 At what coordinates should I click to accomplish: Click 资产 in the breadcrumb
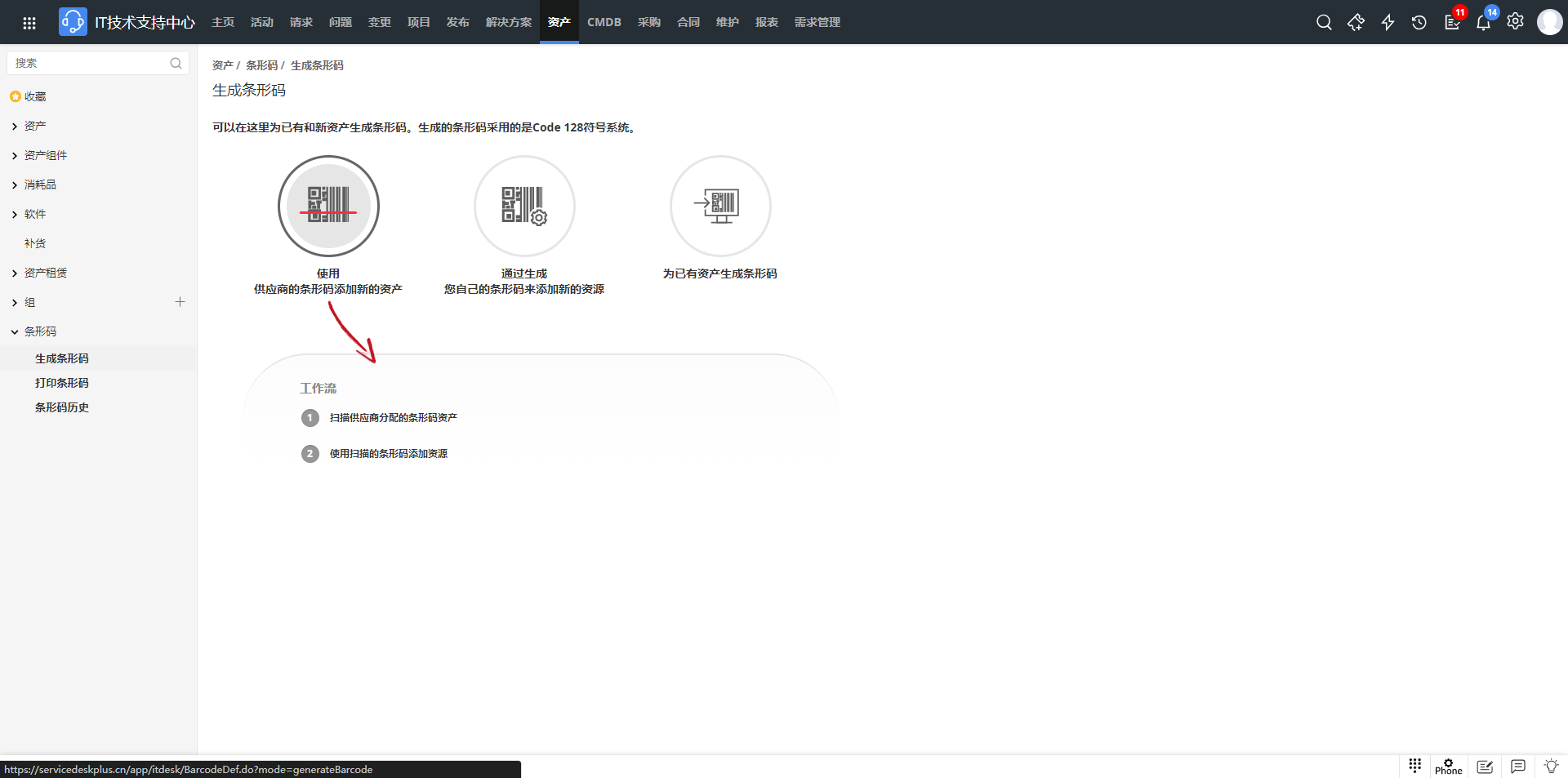click(222, 65)
